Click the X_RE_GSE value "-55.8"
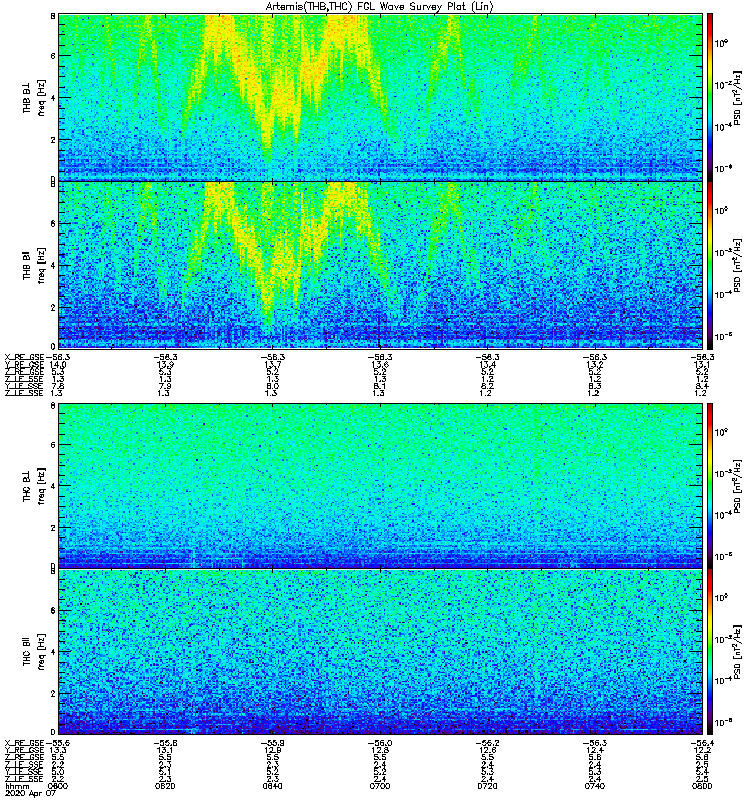Viewport: 750px width, 800px height. click(165, 743)
